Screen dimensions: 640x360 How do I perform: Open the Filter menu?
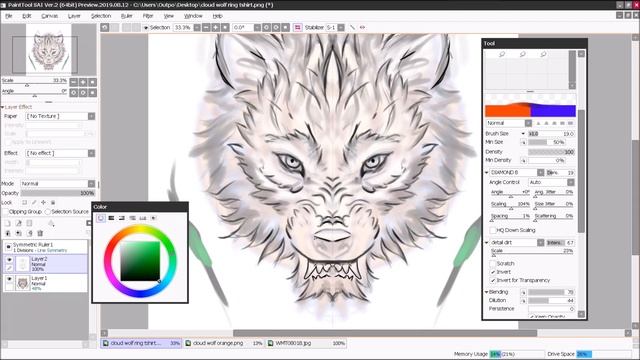(148, 16)
